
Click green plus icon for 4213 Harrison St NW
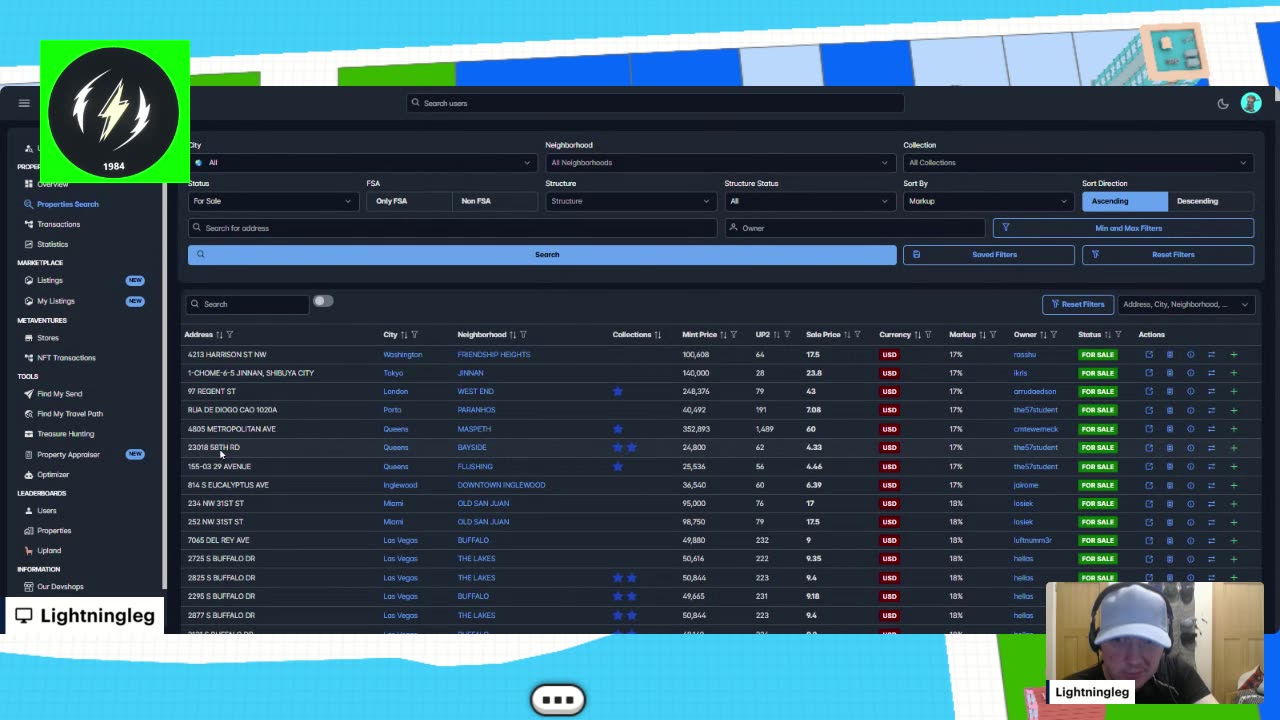point(1233,354)
